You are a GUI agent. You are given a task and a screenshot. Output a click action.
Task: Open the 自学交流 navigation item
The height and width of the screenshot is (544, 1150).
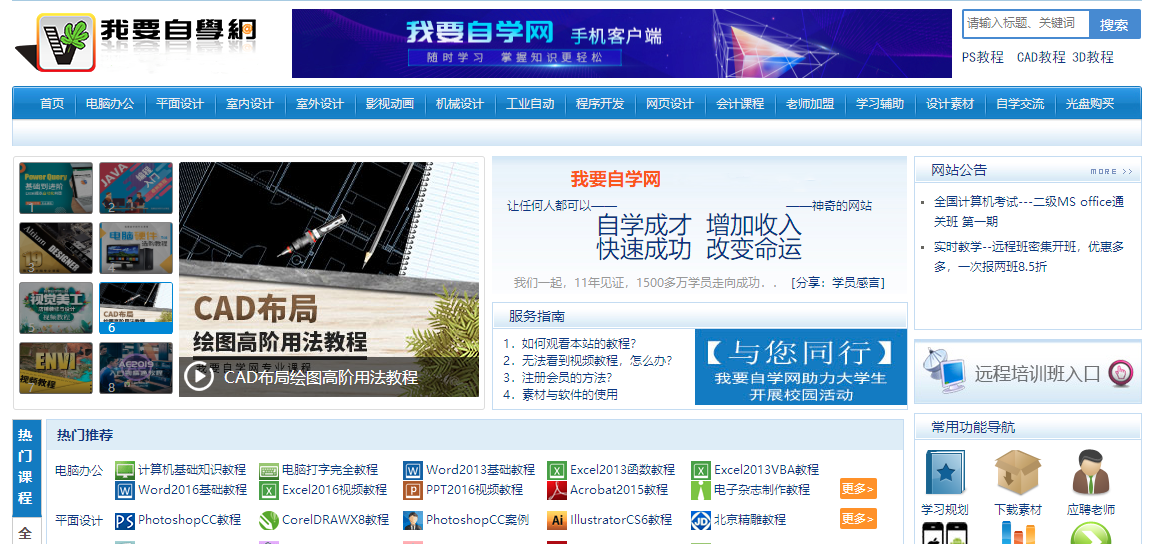pyautogui.click(x=1020, y=103)
